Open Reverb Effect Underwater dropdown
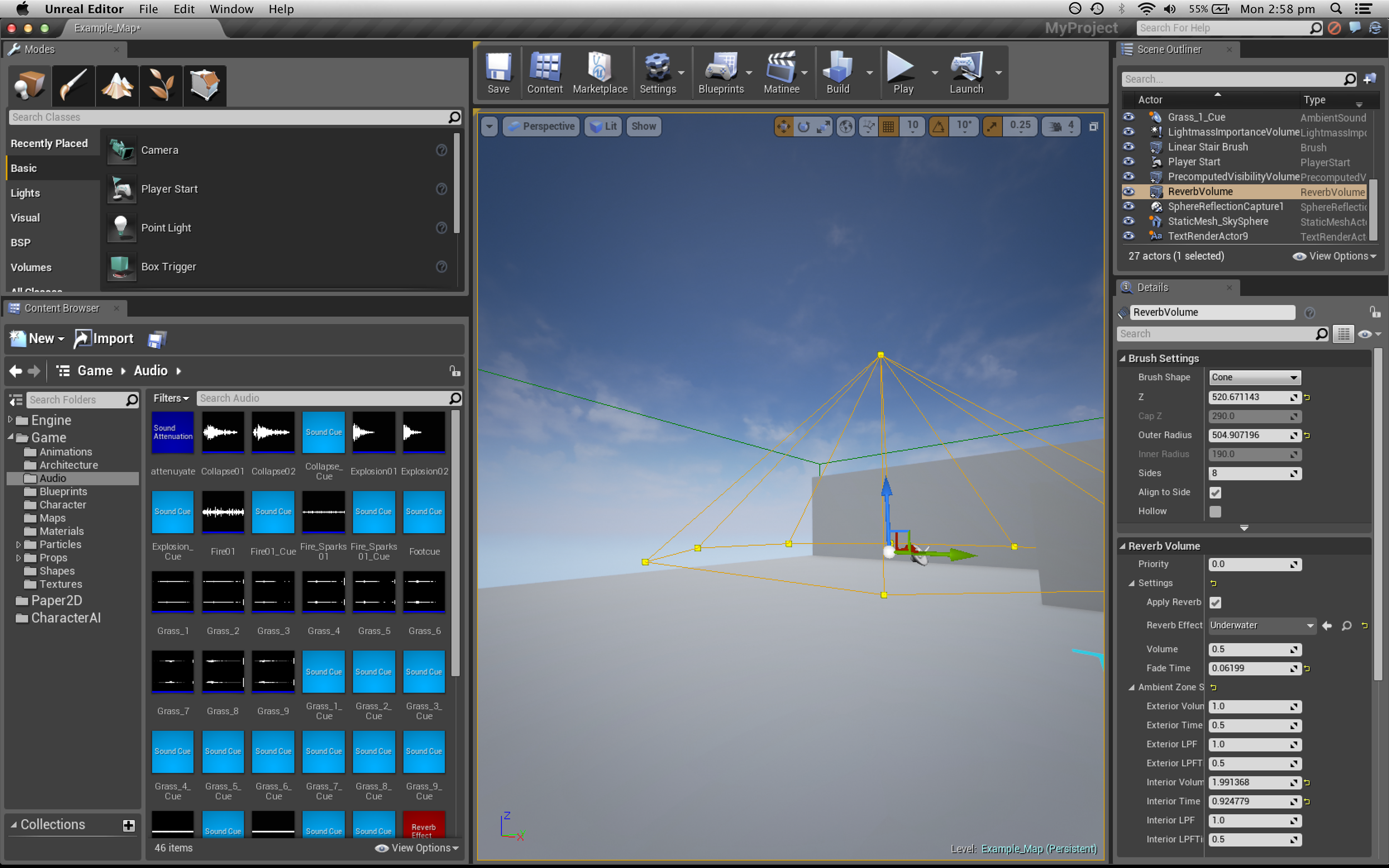 click(1262, 625)
